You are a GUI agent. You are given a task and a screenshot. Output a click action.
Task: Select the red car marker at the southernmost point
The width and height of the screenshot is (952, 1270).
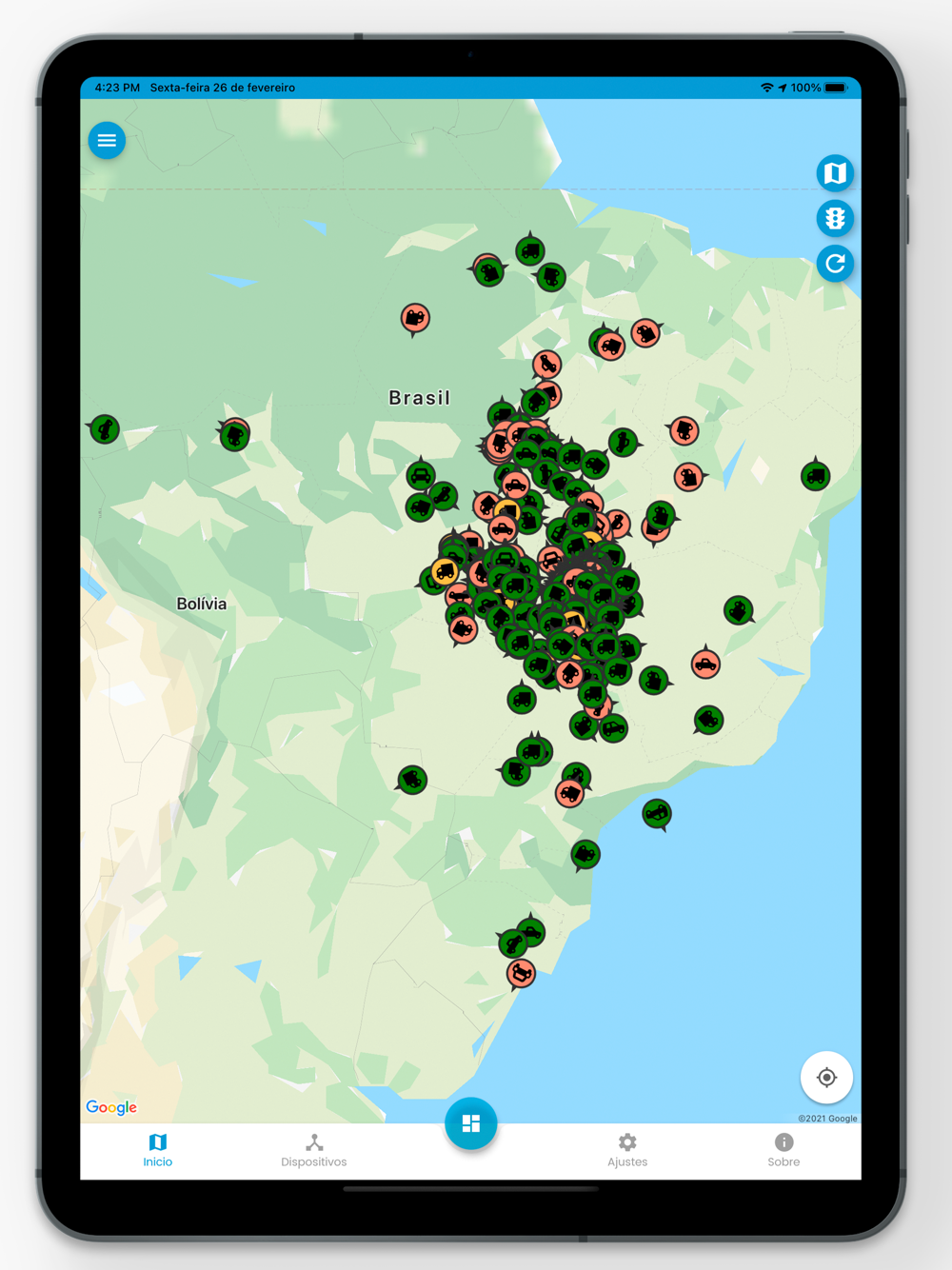(521, 974)
